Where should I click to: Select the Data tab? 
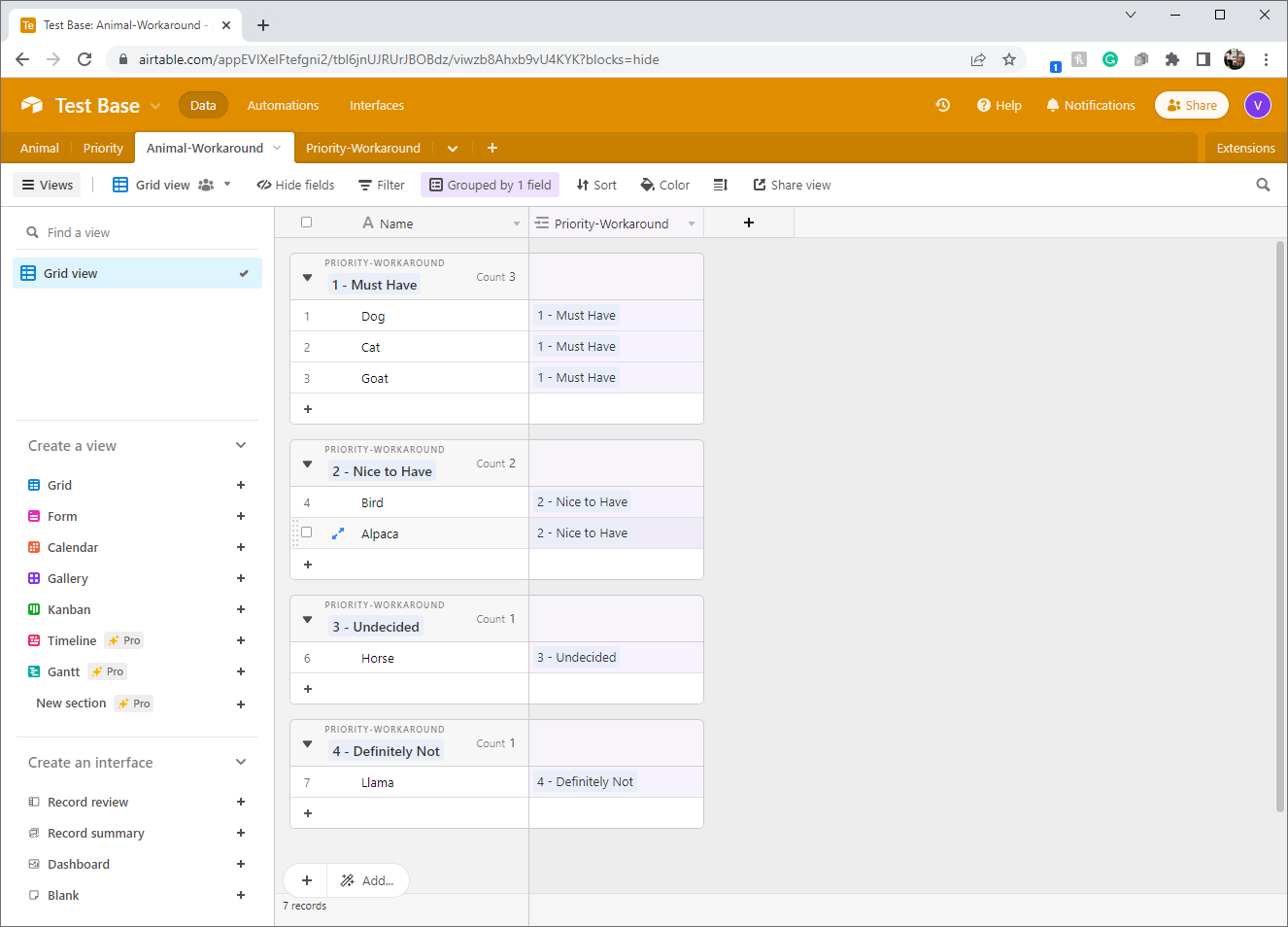coord(203,105)
